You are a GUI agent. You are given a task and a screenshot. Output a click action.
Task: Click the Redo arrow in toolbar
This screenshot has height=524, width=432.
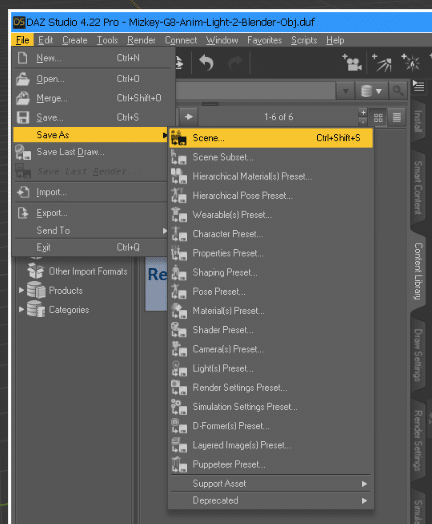[x=235, y=63]
